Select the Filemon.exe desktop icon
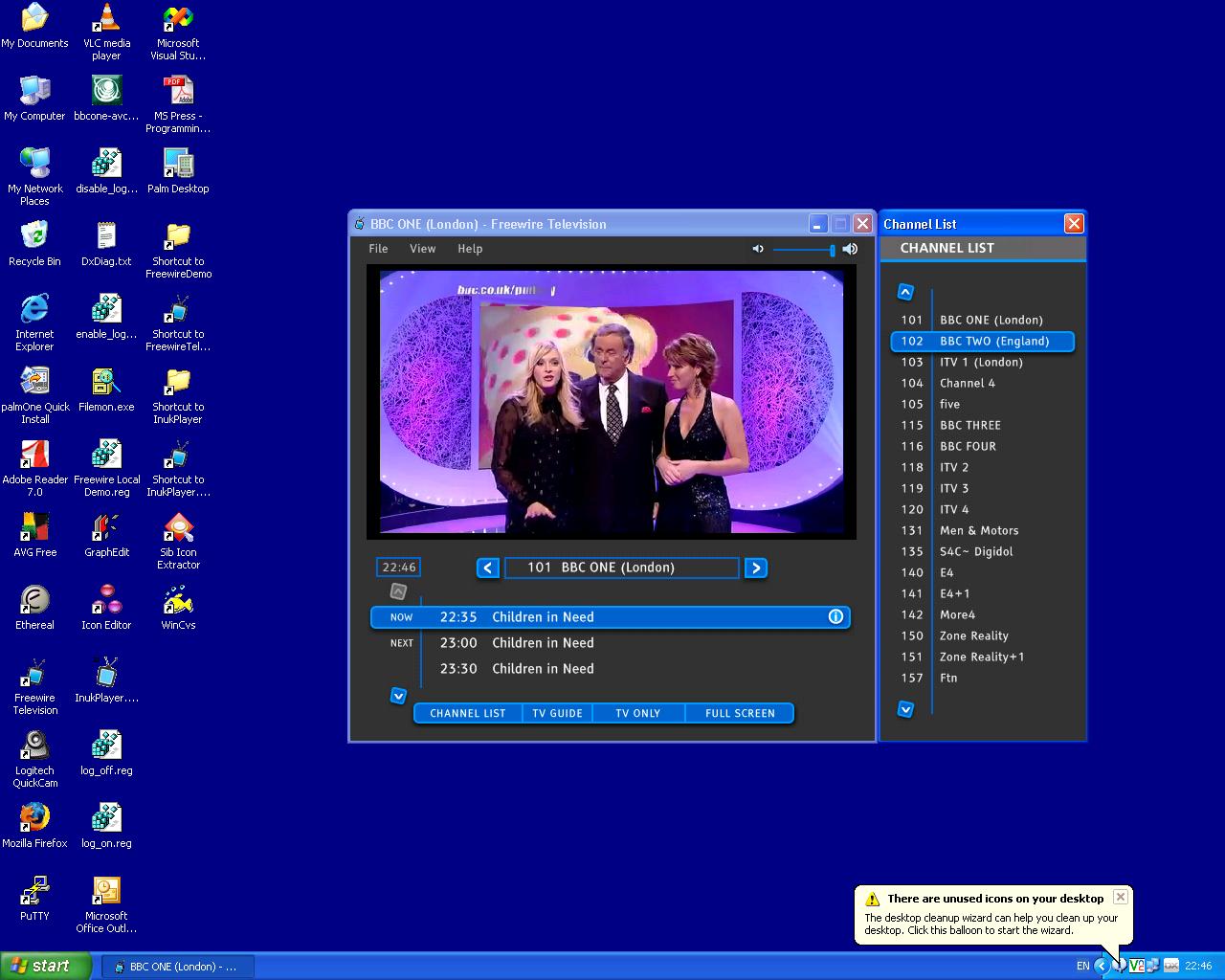Image resolution: width=1225 pixels, height=980 pixels. (x=106, y=390)
